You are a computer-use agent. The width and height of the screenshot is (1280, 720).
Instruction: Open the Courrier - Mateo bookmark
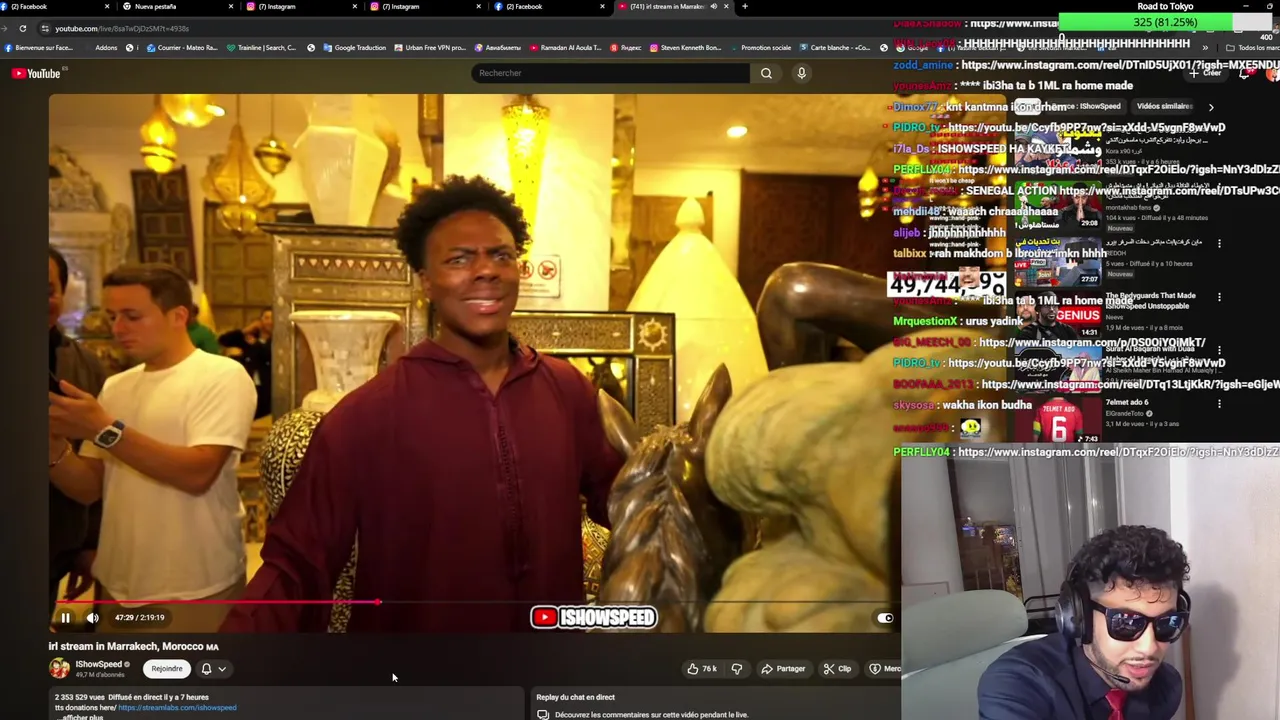[x=181, y=48]
